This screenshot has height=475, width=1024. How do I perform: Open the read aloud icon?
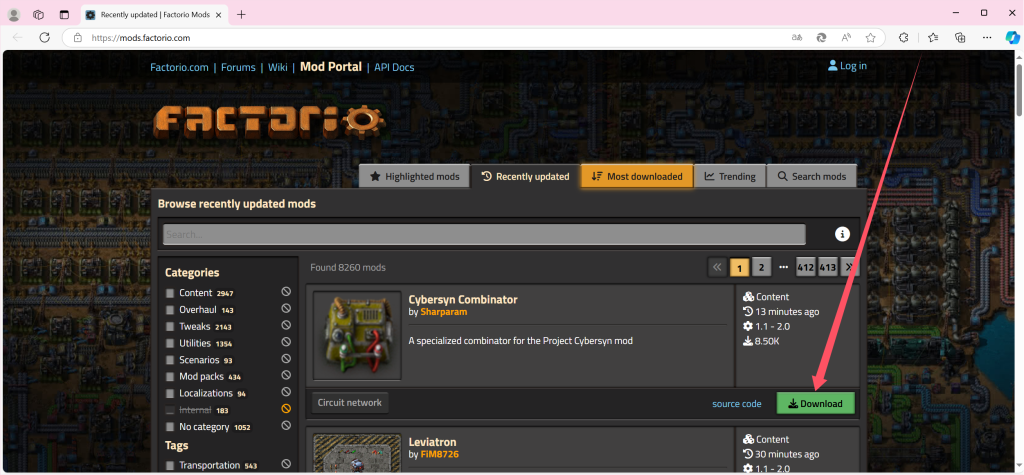846,38
